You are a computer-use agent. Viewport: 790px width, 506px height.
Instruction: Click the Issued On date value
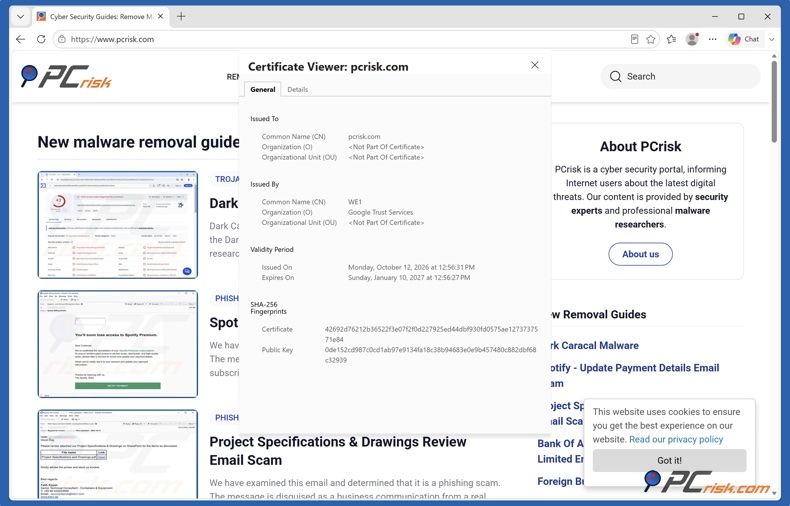[411, 267]
